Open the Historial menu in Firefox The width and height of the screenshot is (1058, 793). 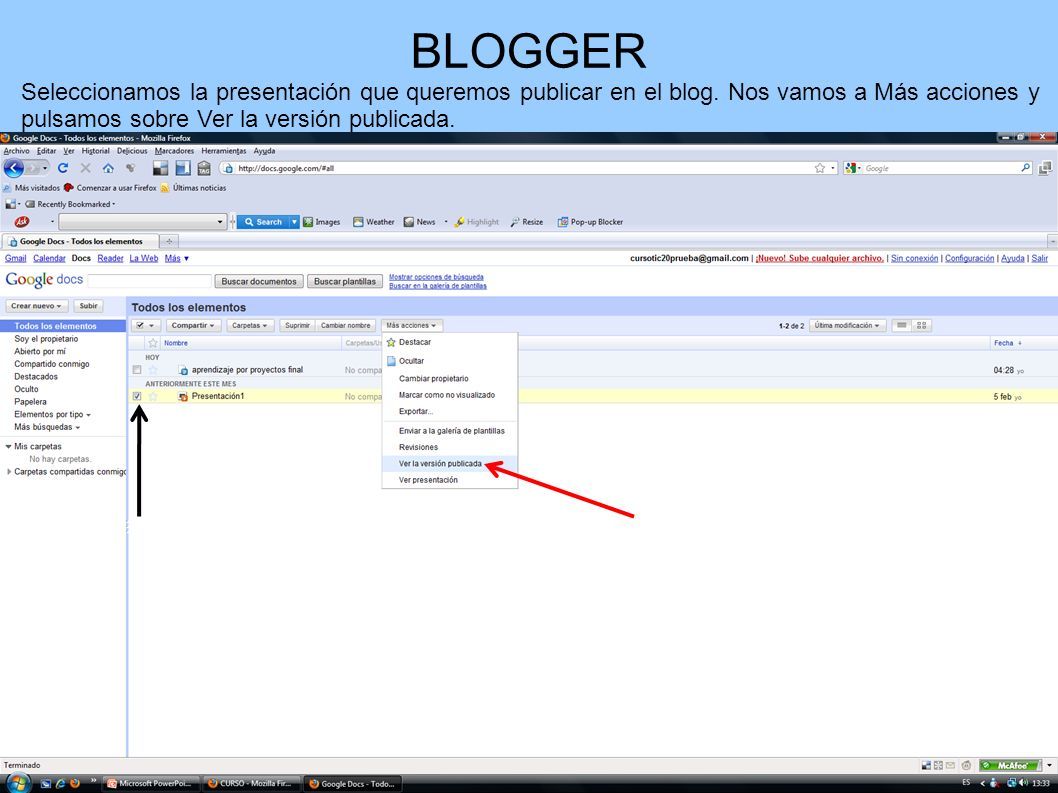tap(95, 151)
